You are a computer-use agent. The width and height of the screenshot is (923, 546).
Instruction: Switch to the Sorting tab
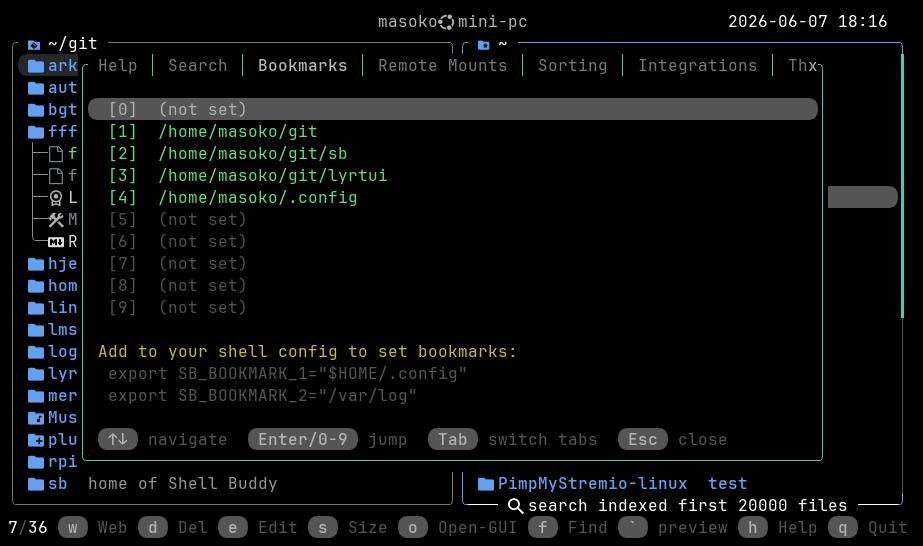[x=572, y=65]
